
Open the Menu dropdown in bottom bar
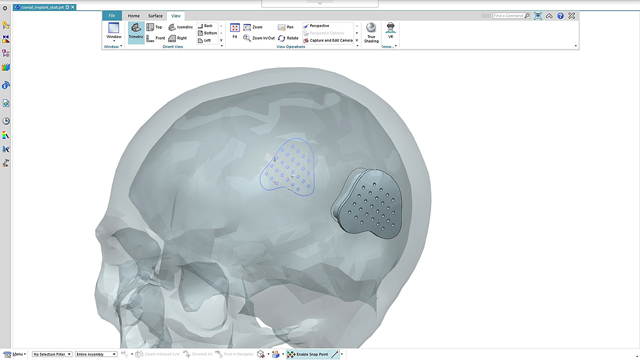click(15, 354)
